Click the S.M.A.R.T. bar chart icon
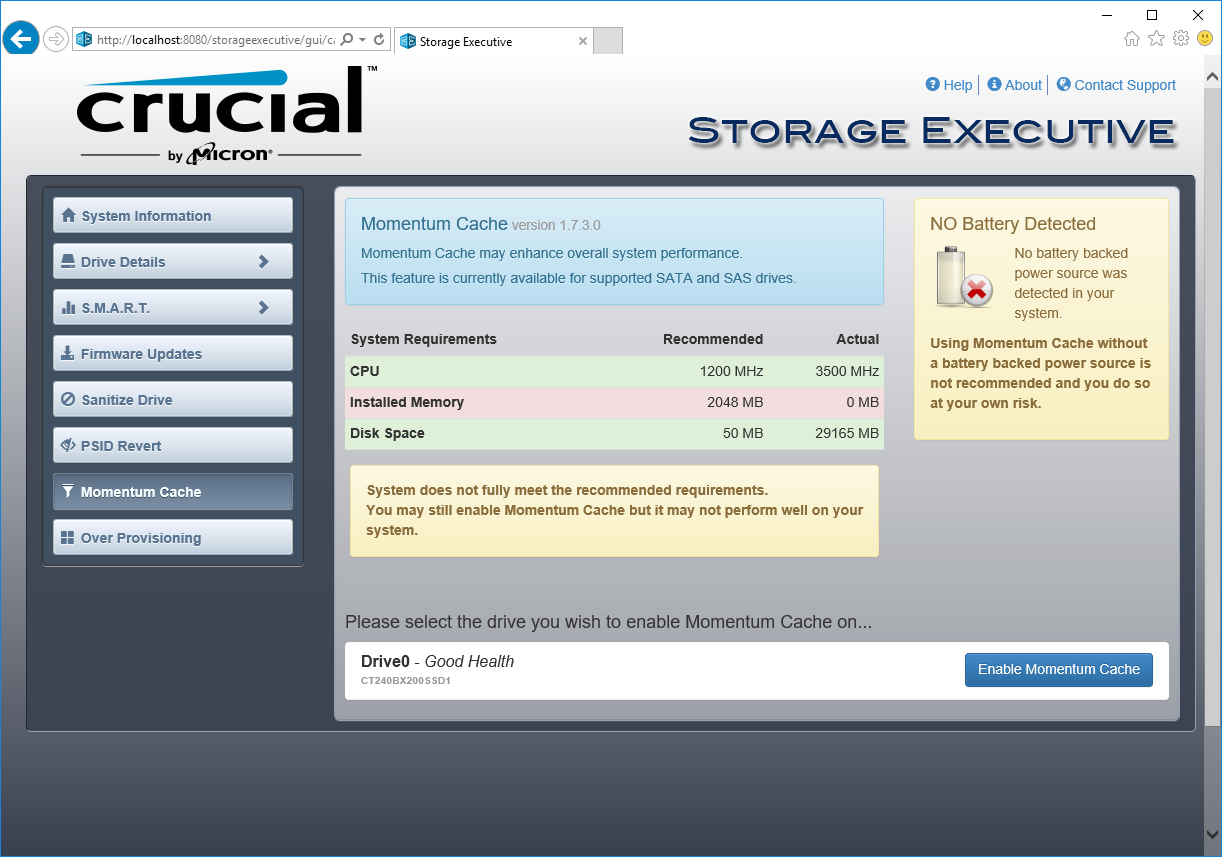Viewport: 1222px width, 857px height. [x=68, y=307]
